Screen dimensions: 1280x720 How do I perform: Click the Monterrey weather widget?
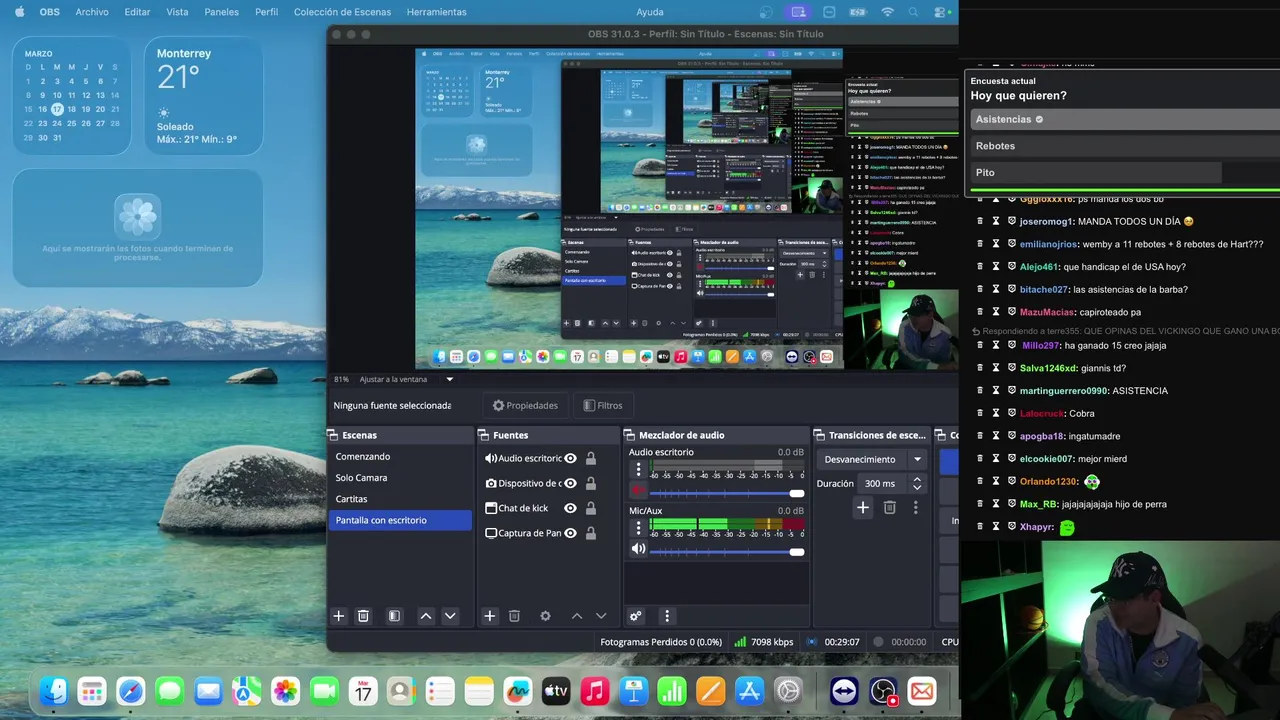204,96
